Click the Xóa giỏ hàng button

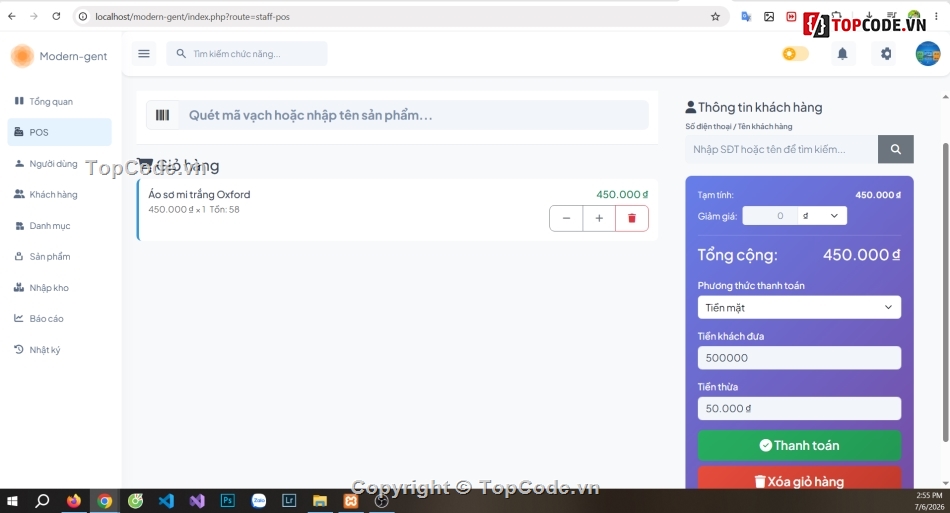[799, 478]
